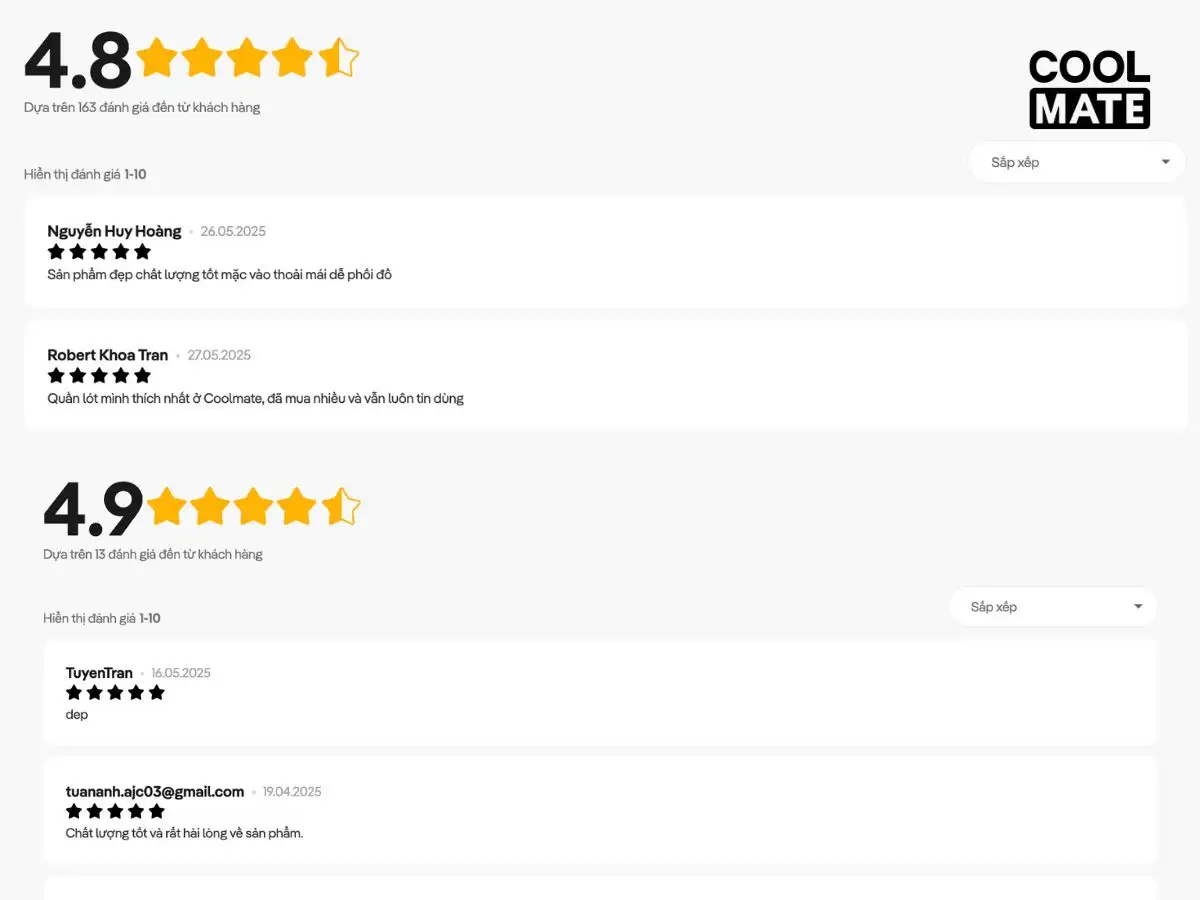Click the Coolmate logo

pos(1090,89)
